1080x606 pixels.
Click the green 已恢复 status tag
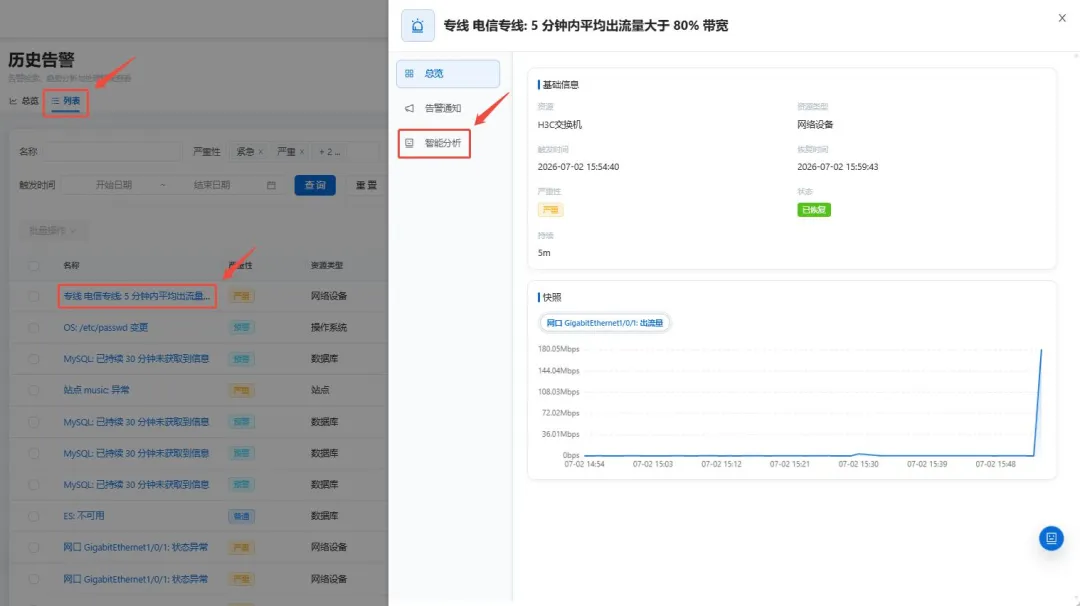814,210
